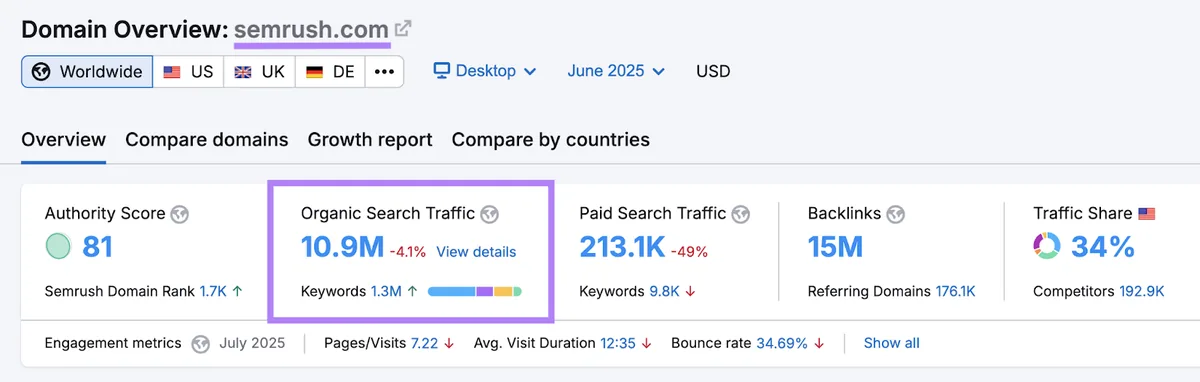Click the organic keywords distribution color bar

475,292
